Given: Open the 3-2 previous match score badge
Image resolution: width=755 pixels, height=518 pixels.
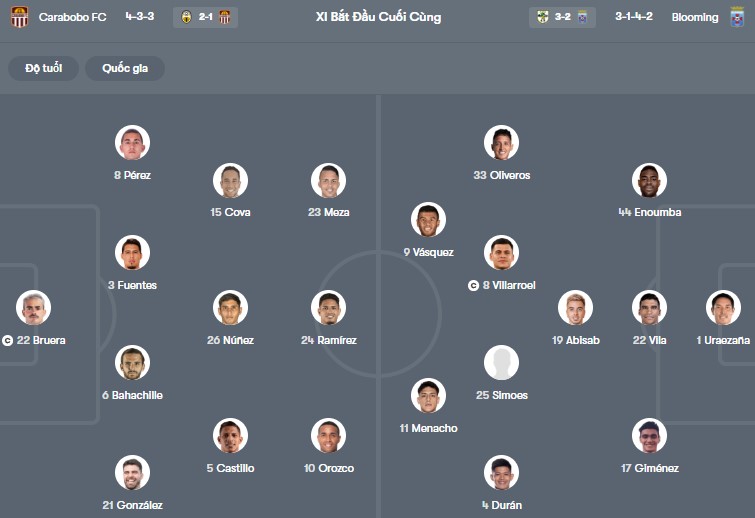Looking at the screenshot, I should pos(562,17).
